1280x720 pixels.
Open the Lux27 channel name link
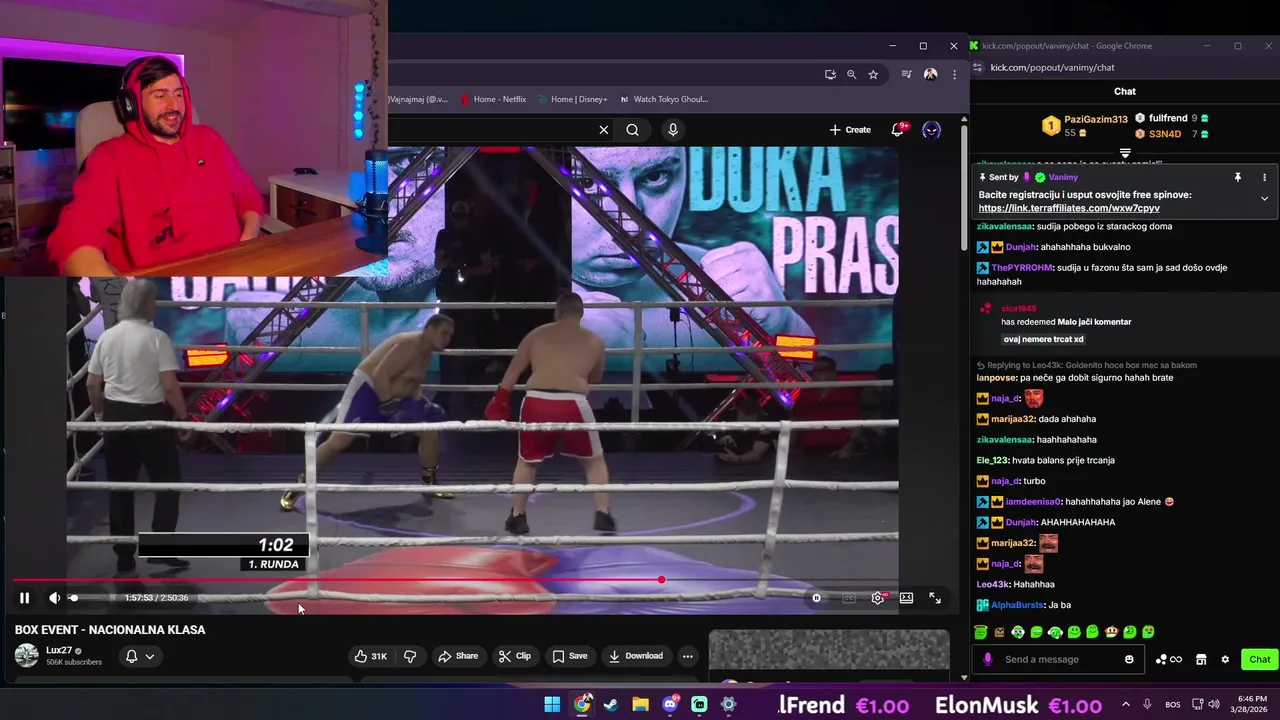60,651
